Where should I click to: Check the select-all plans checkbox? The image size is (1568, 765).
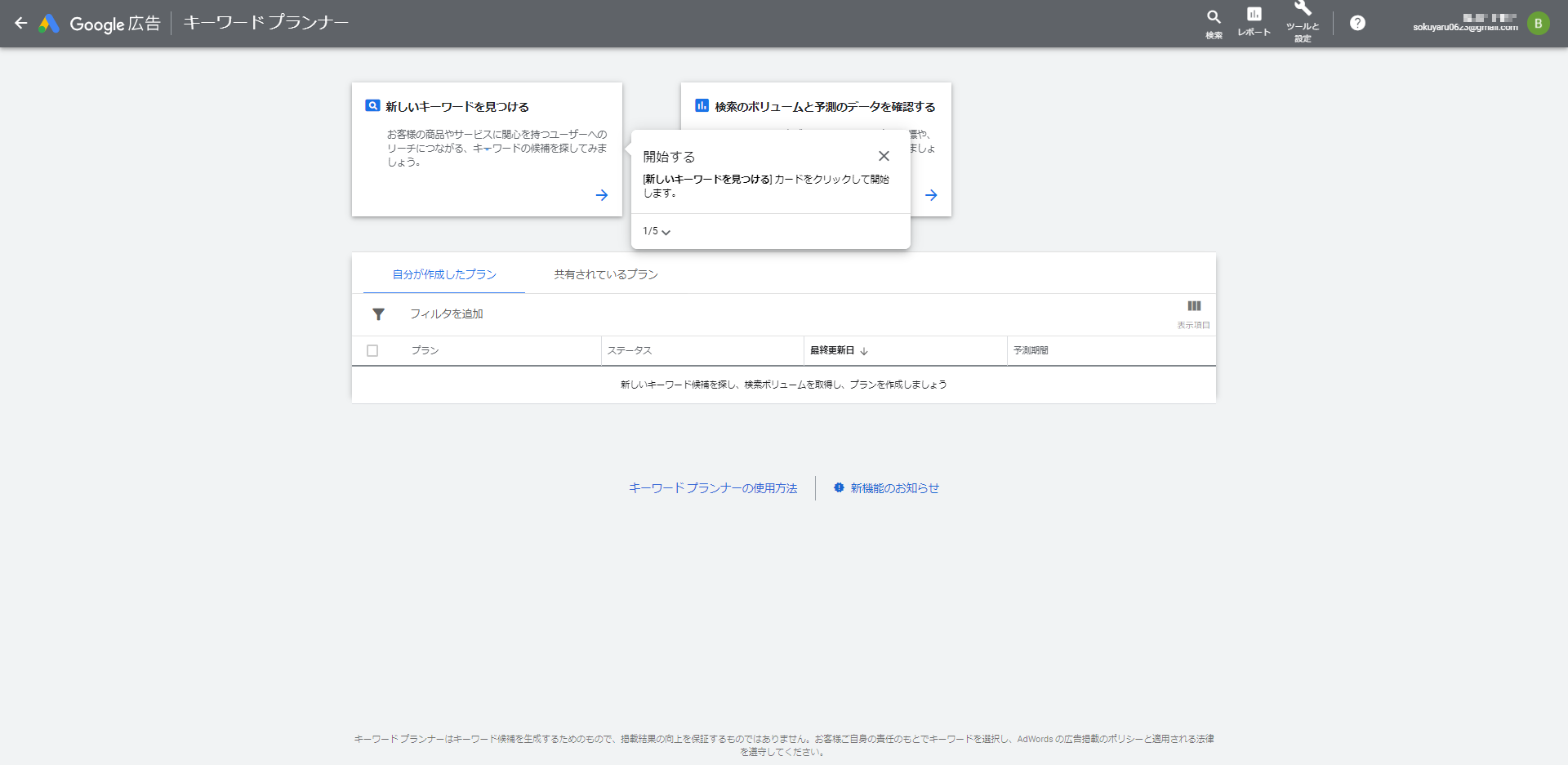coord(372,350)
